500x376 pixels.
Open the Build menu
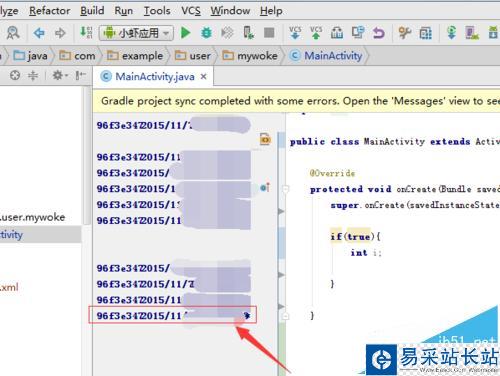pos(92,11)
